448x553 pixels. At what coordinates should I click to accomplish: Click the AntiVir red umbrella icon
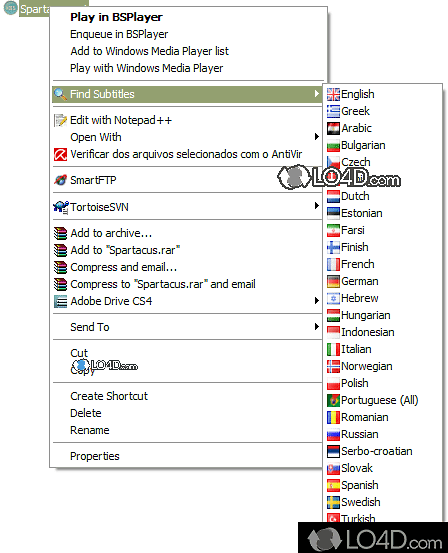pyautogui.click(x=60, y=154)
